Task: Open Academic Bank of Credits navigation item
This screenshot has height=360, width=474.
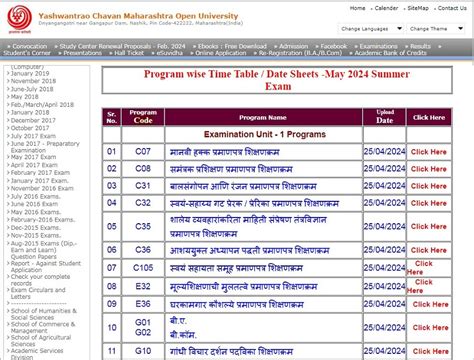Action: click(390, 53)
